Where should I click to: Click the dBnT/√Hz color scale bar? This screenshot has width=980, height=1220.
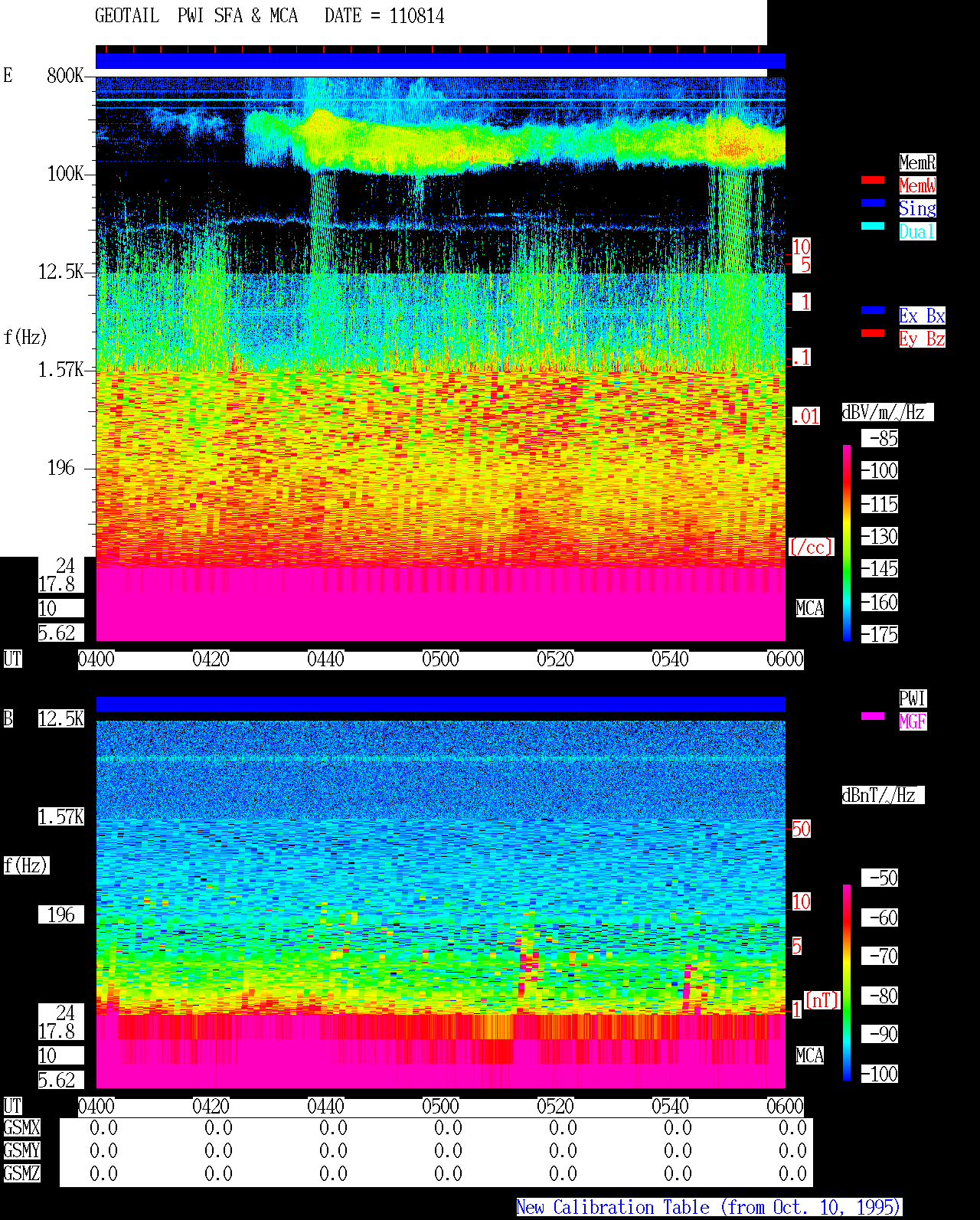847,983
